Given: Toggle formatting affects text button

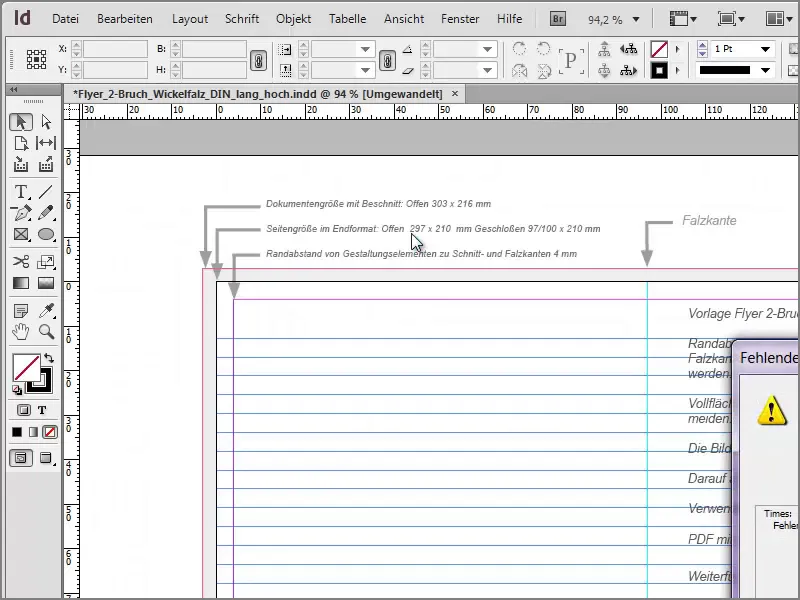Looking at the screenshot, I should click(42, 410).
